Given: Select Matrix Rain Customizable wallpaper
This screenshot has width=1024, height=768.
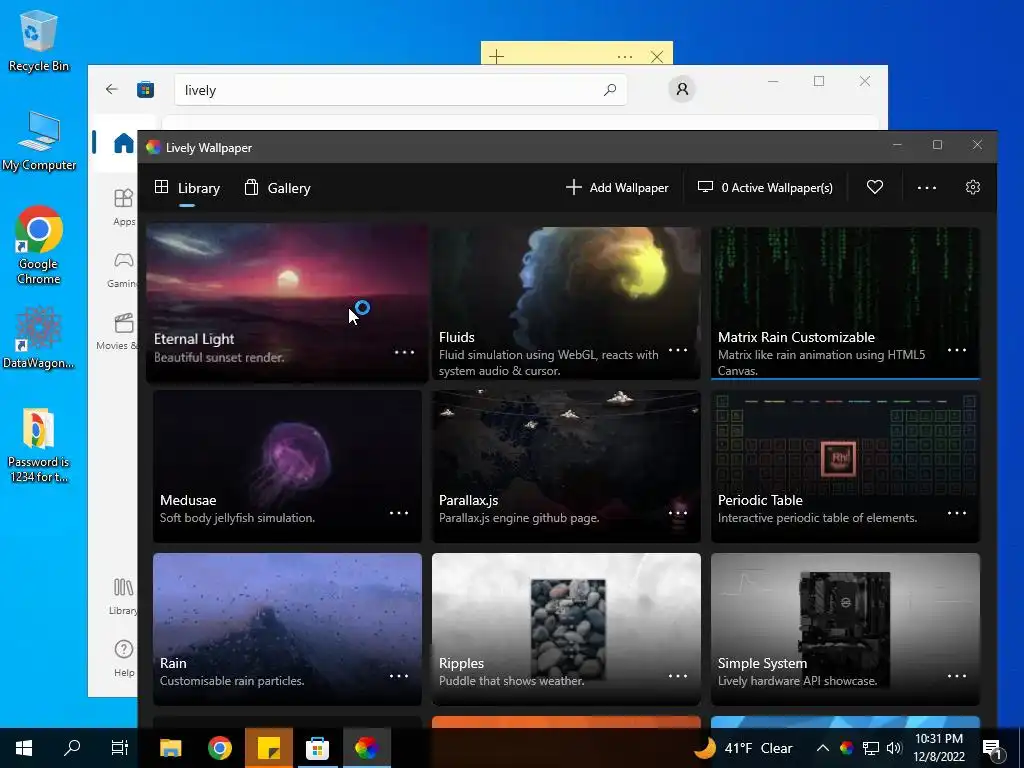Looking at the screenshot, I should (845, 303).
